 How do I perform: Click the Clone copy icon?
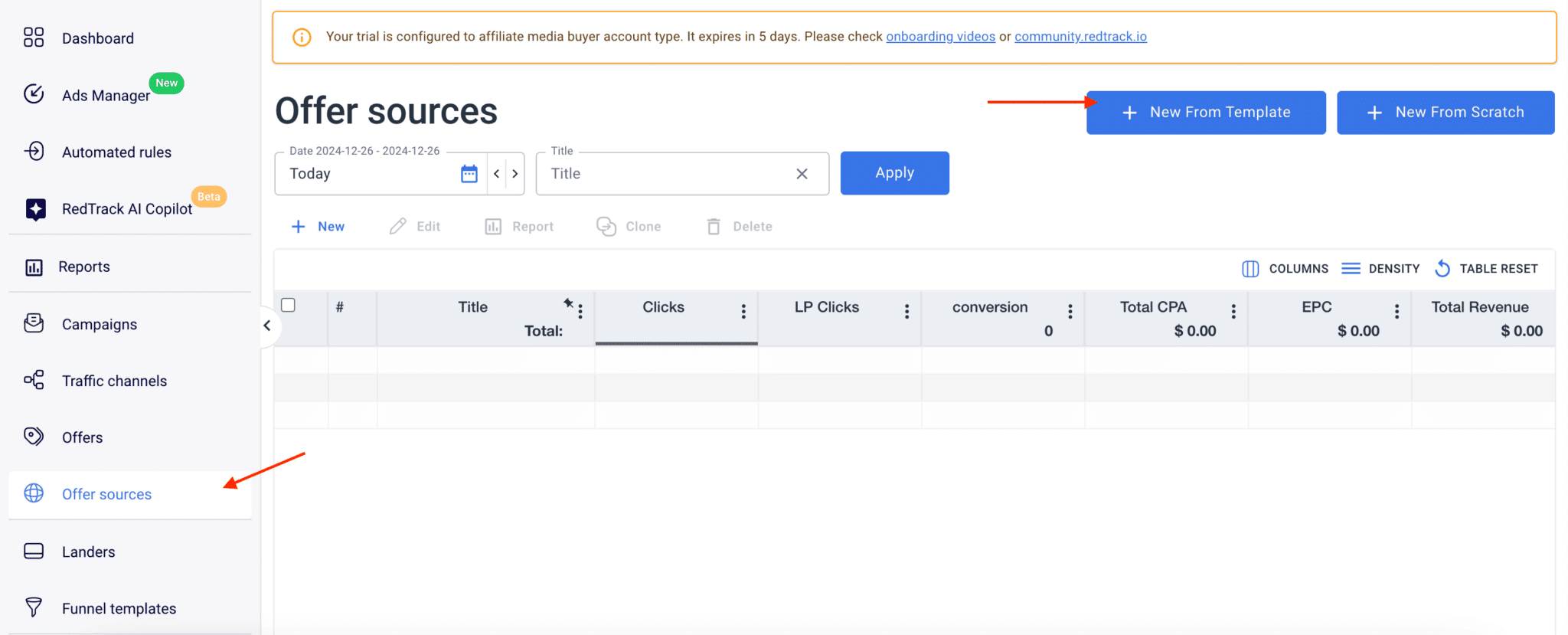coord(606,226)
